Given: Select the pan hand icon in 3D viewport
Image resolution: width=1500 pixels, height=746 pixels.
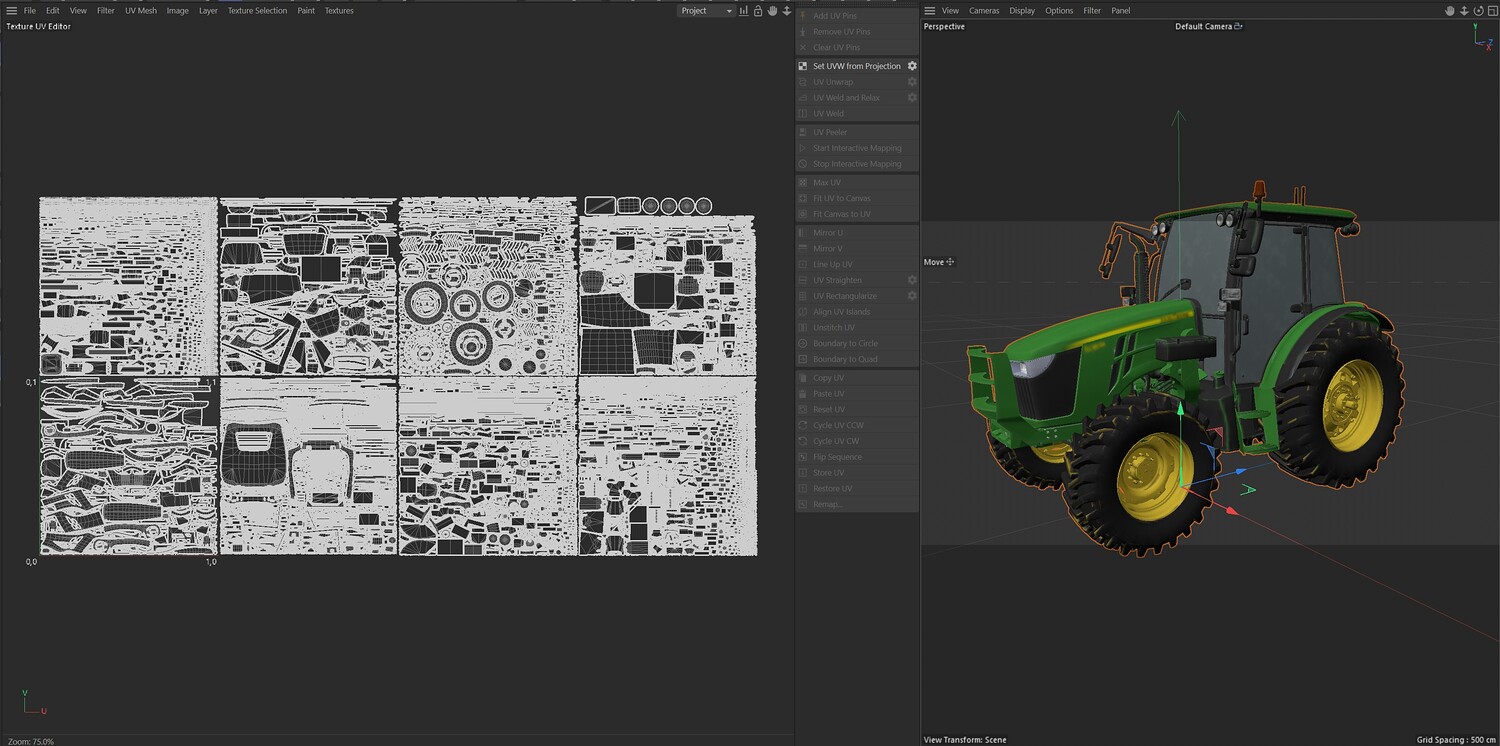Looking at the screenshot, I should click(x=1450, y=11).
